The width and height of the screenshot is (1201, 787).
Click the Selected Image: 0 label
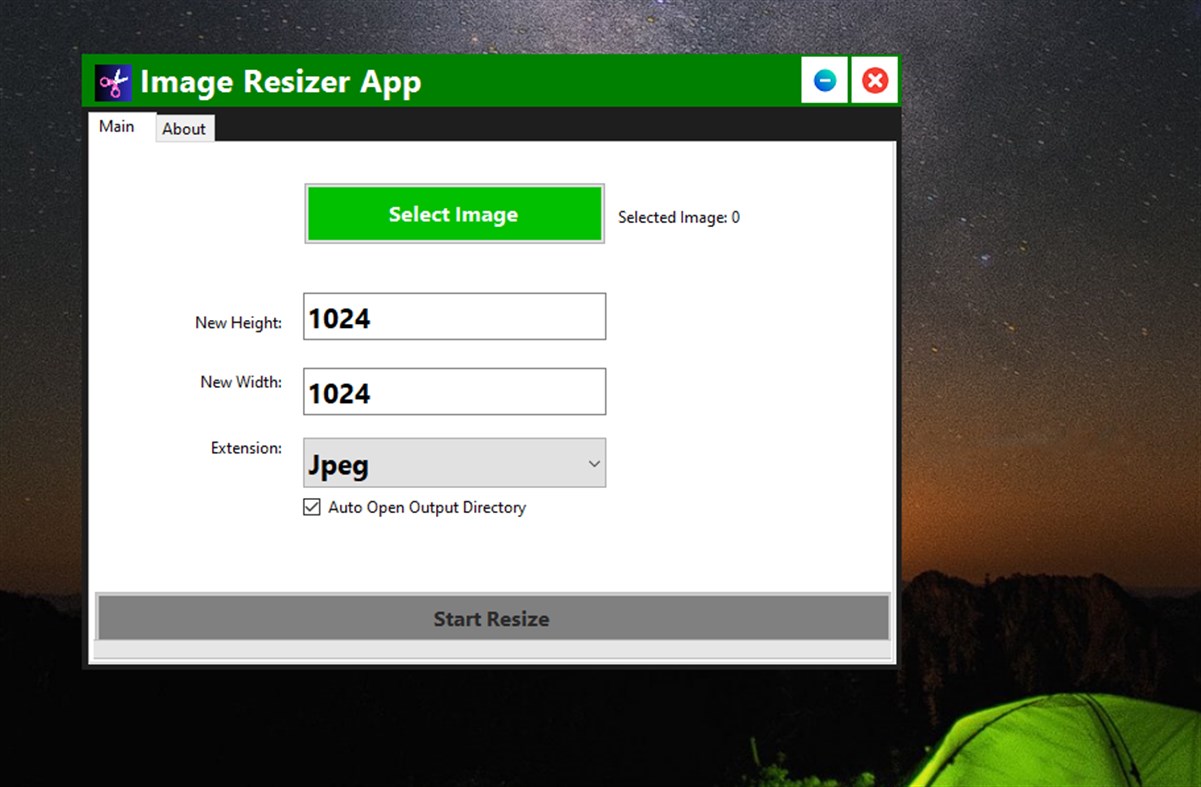click(679, 217)
